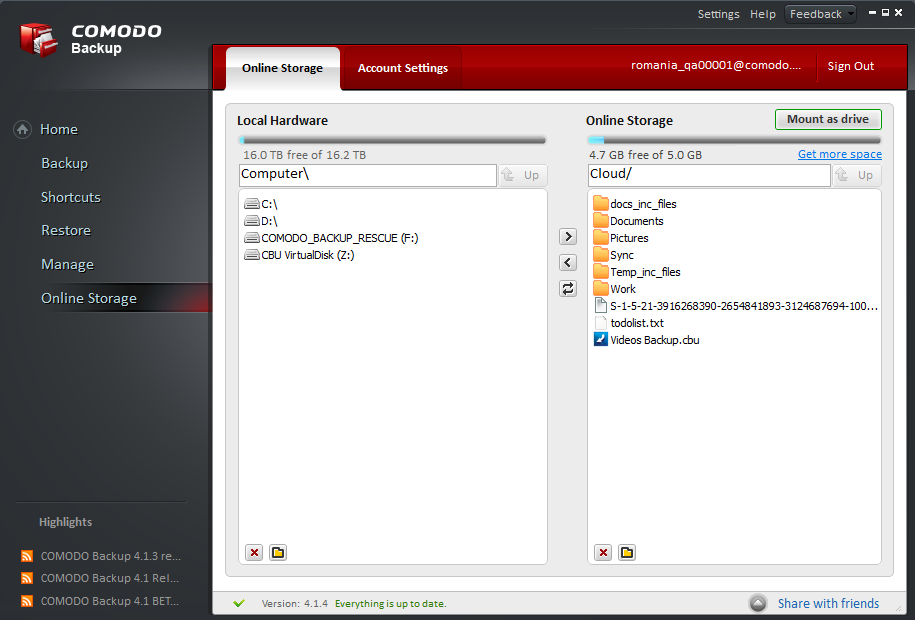
Task: Click the red delete icon under Online Storage
Action: click(x=603, y=552)
